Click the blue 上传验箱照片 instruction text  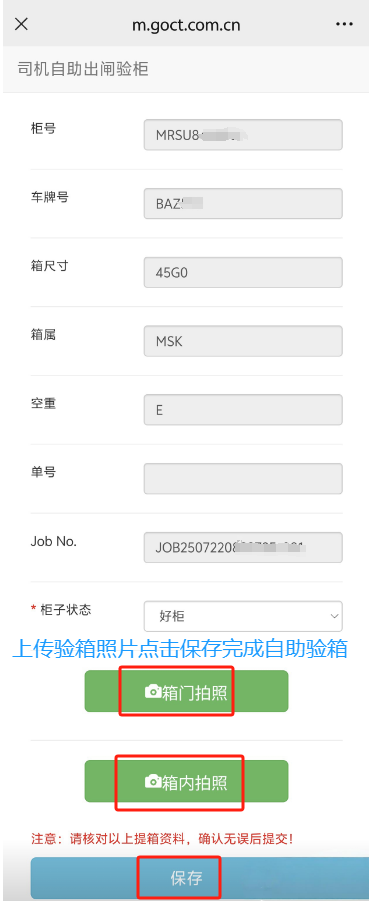pos(180,649)
